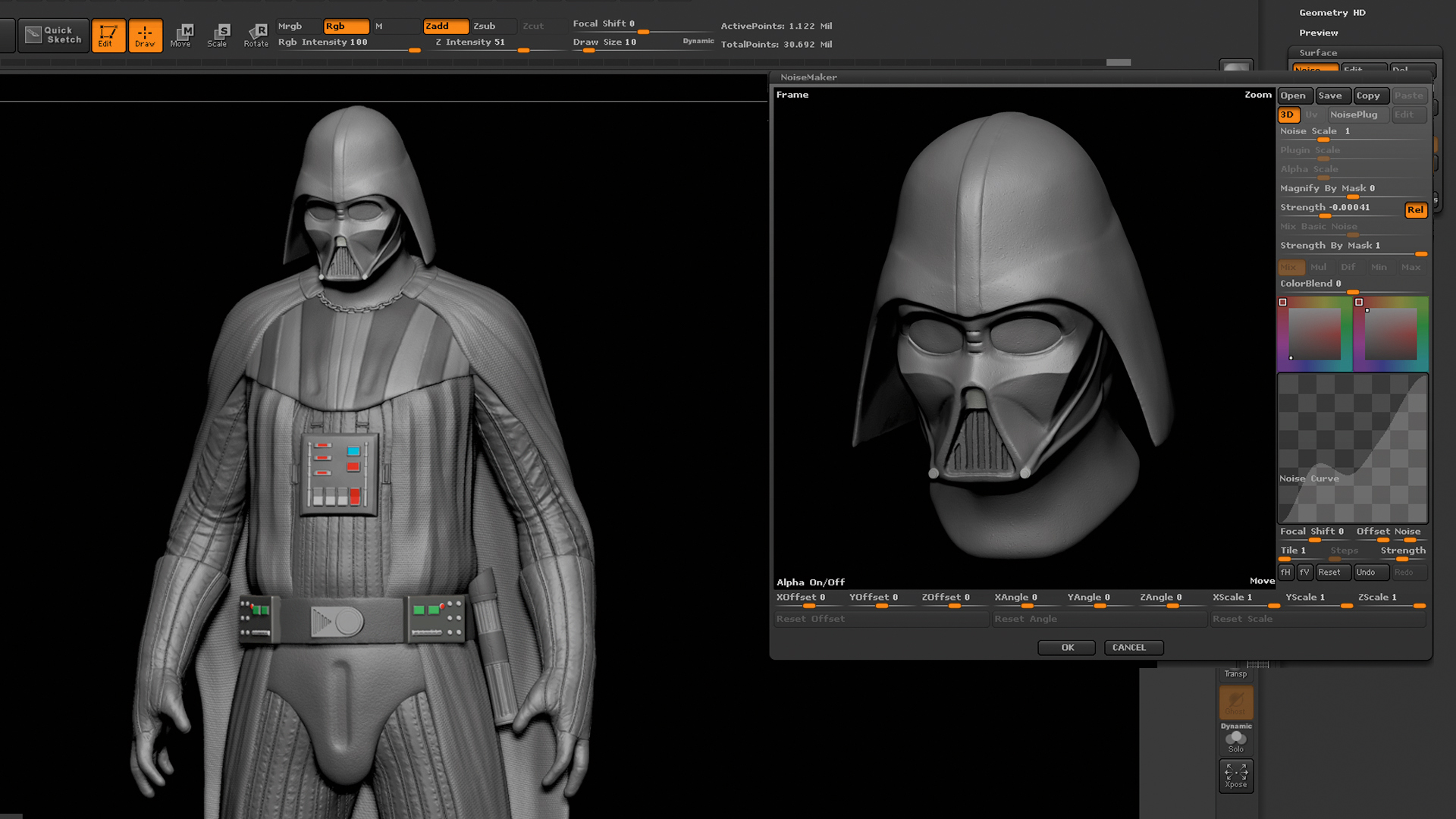Adjust Magnify By Mask slider

coord(1353,190)
